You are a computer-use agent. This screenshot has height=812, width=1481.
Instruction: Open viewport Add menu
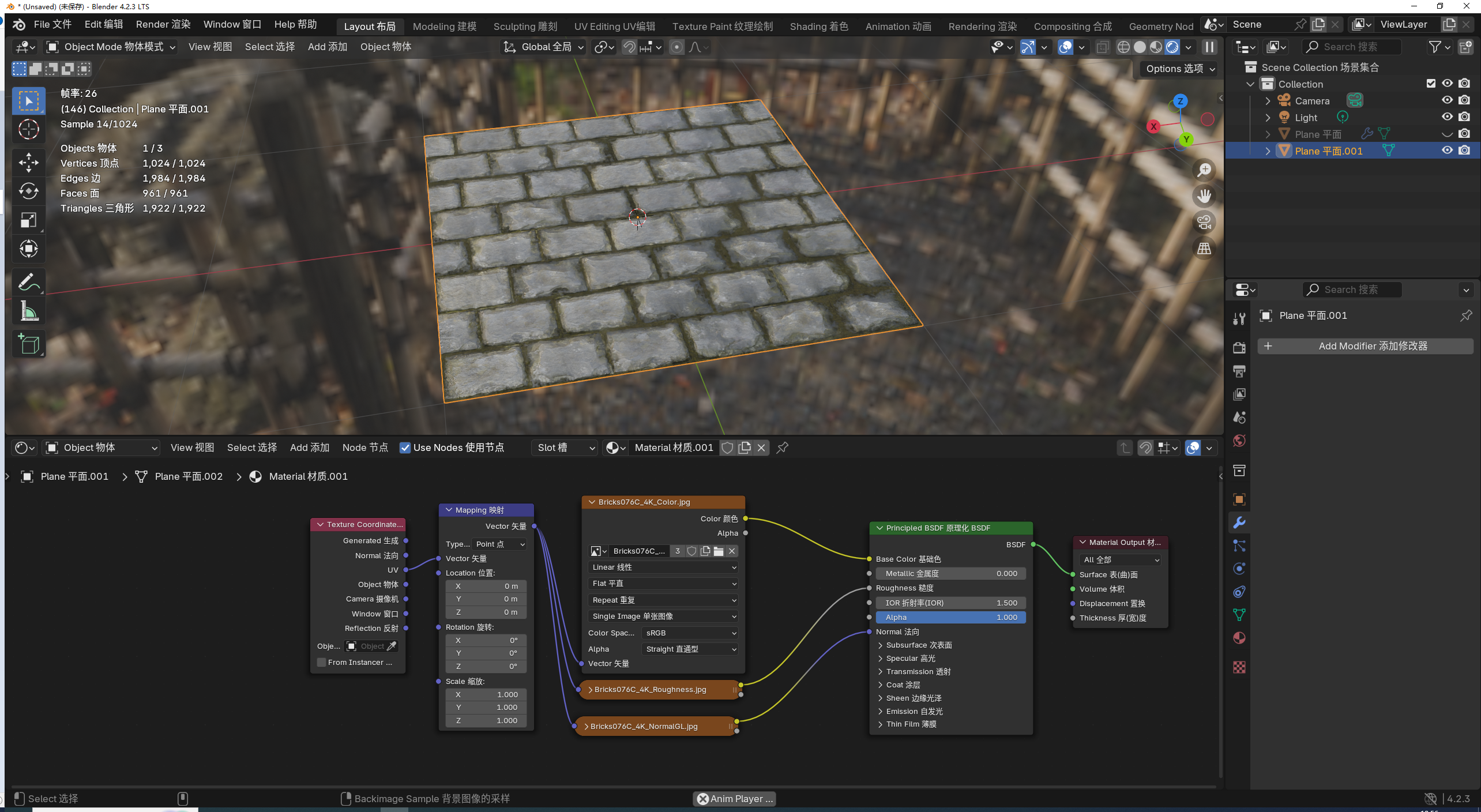(328, 47)
